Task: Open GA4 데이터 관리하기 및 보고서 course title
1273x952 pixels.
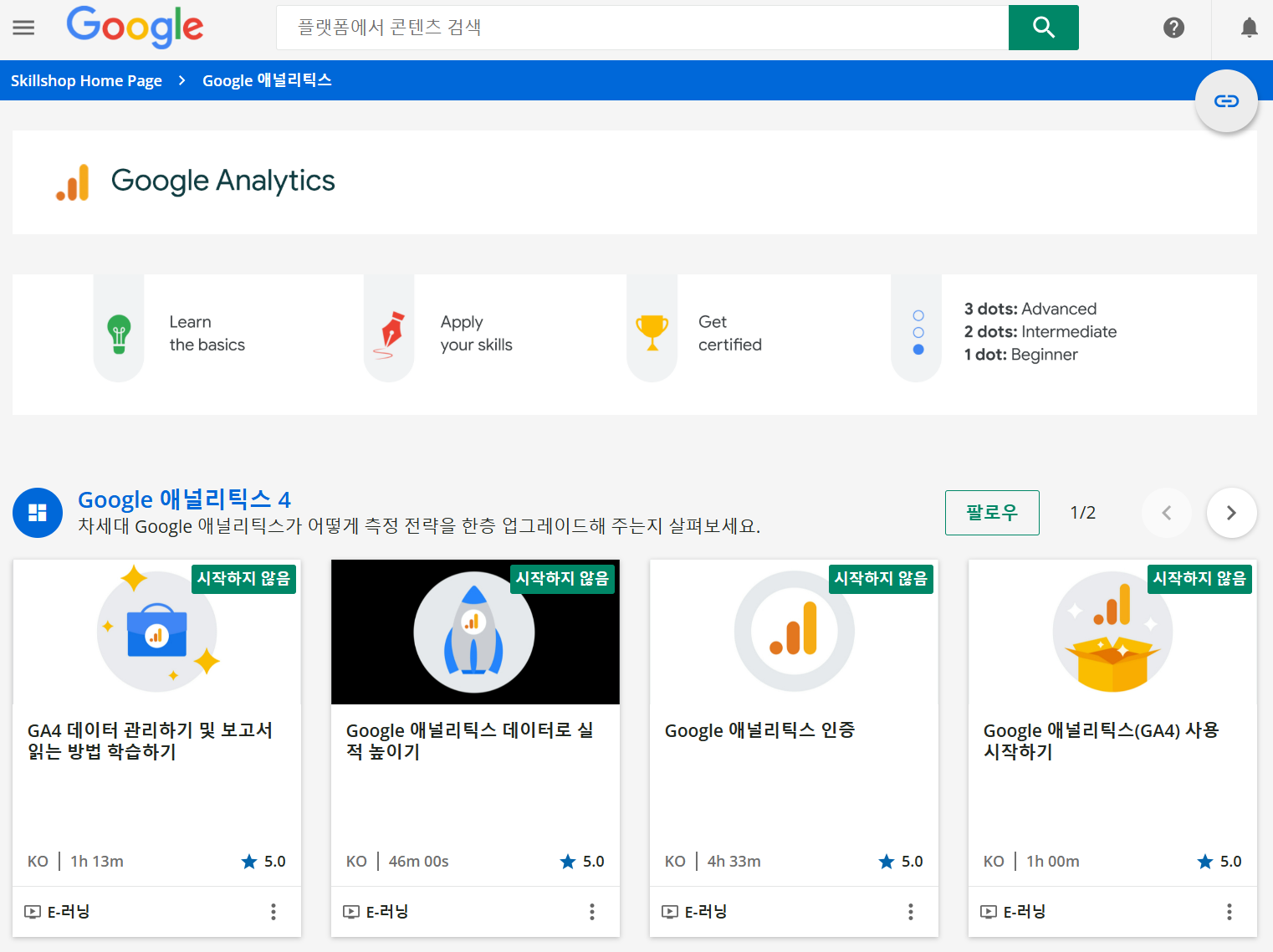Action: [150, 740]
